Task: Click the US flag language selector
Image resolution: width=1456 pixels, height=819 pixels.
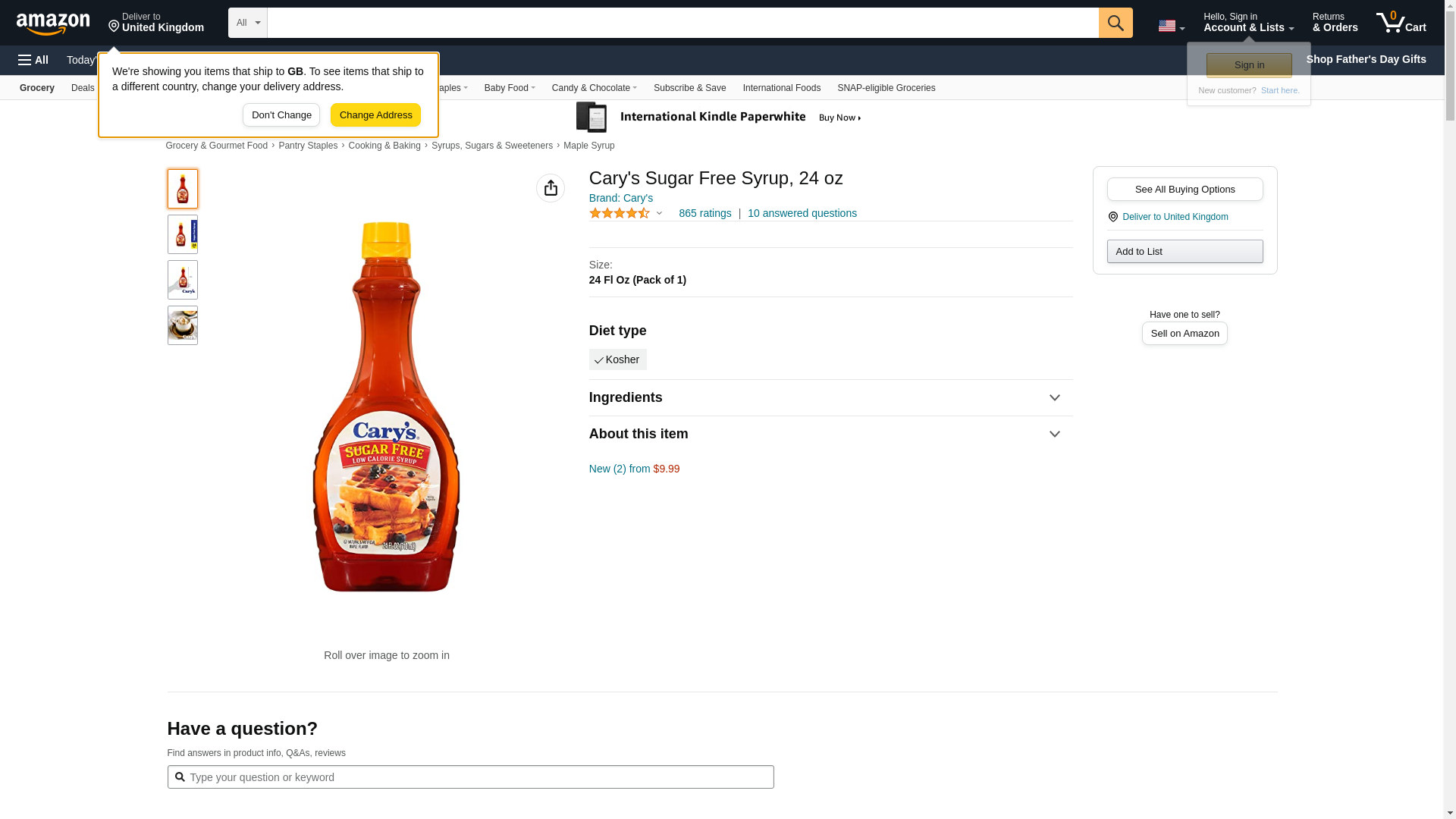Action: (1171, 26)
